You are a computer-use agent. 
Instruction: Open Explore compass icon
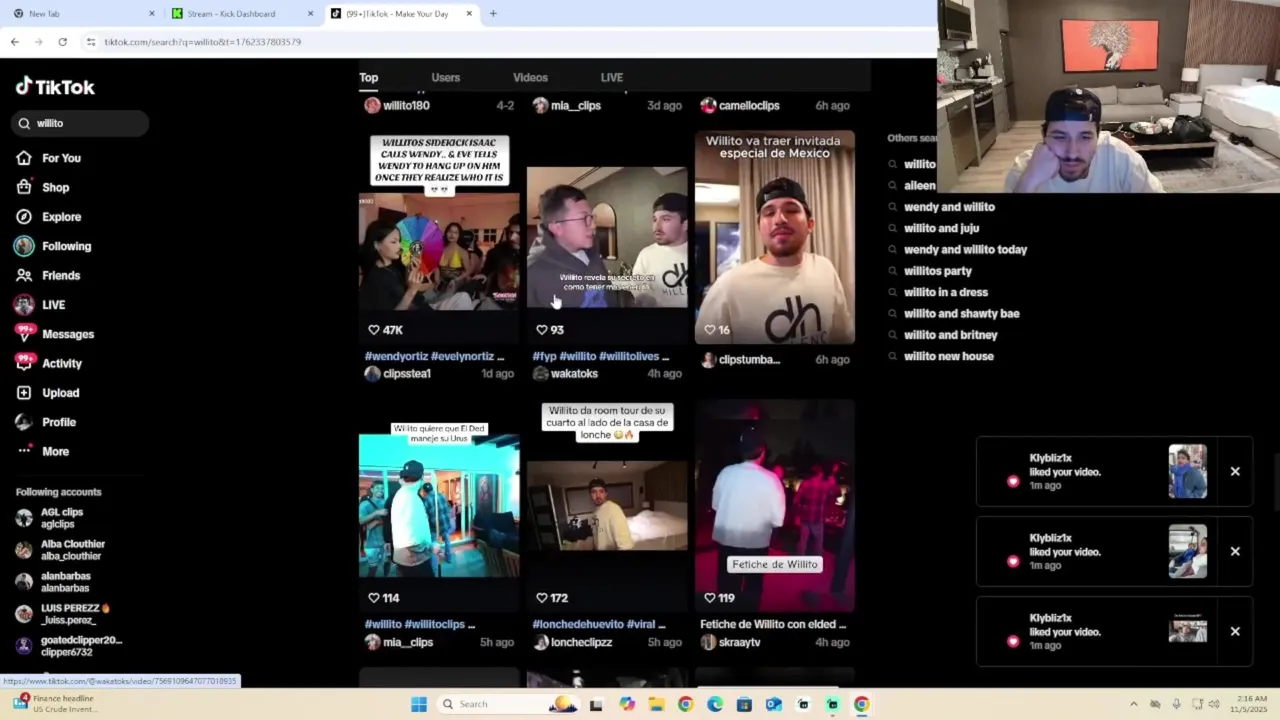24,217
